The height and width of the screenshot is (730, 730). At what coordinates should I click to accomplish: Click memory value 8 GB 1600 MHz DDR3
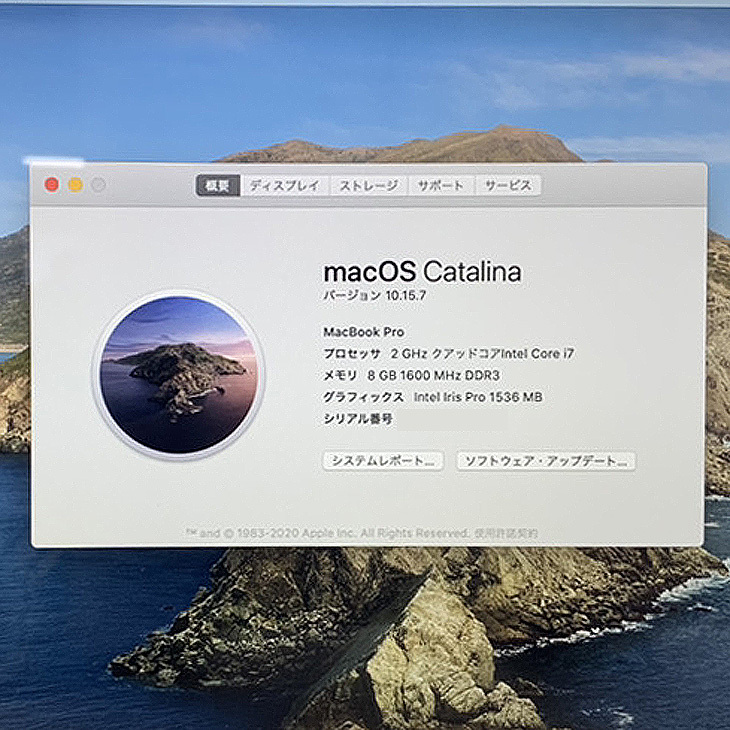point(433,375)
